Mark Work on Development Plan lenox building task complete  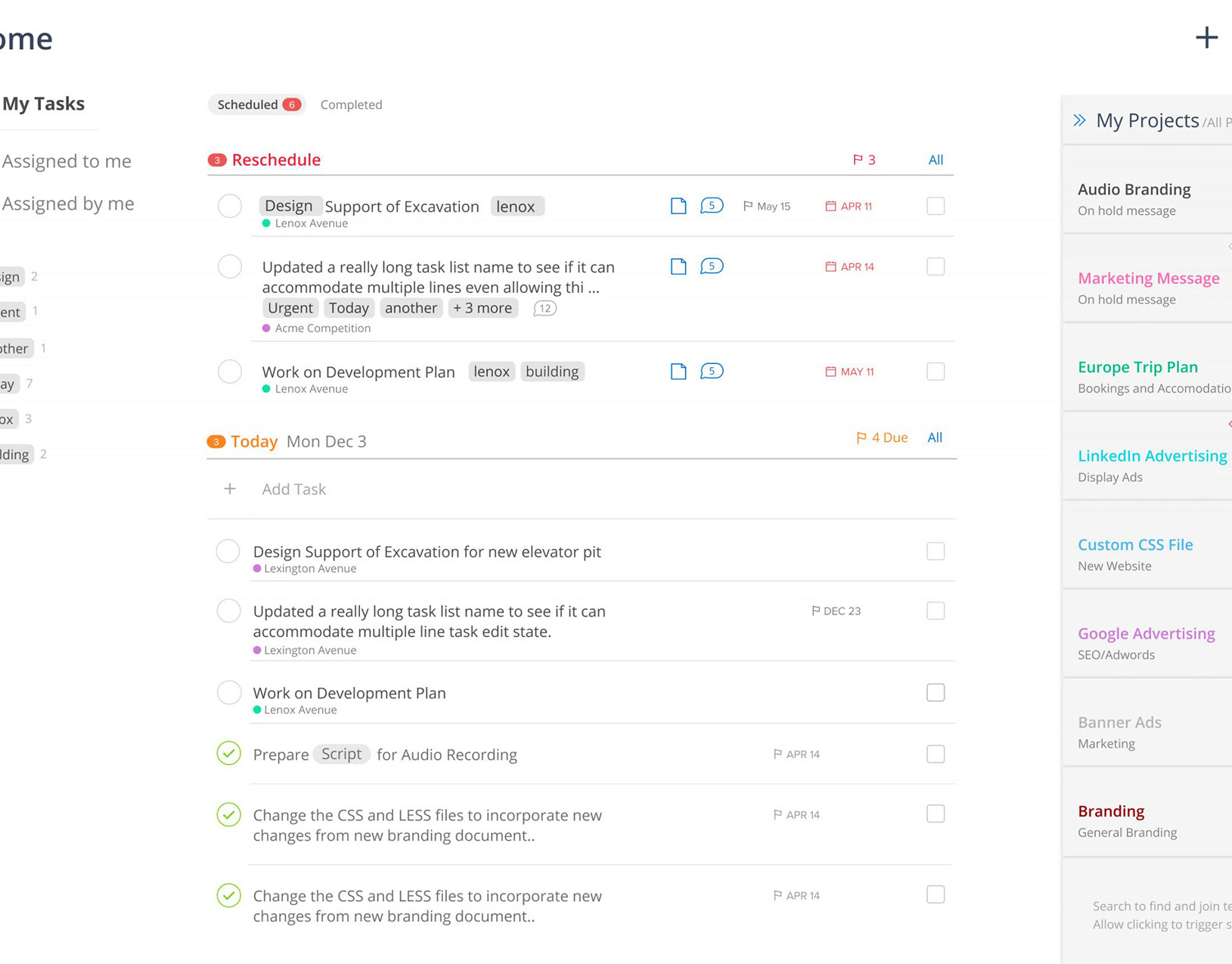230,372
